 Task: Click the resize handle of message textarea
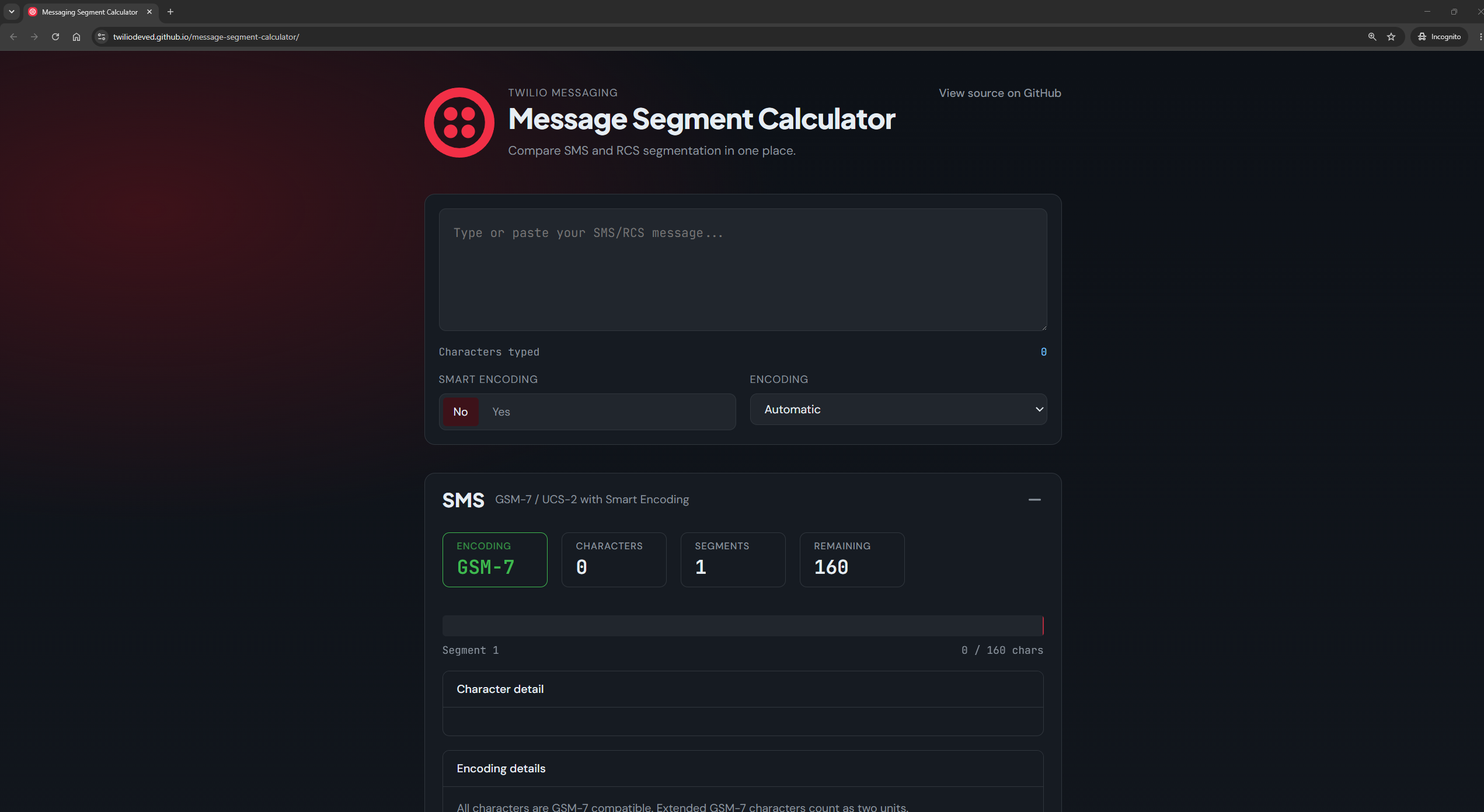coord(1043,327)
